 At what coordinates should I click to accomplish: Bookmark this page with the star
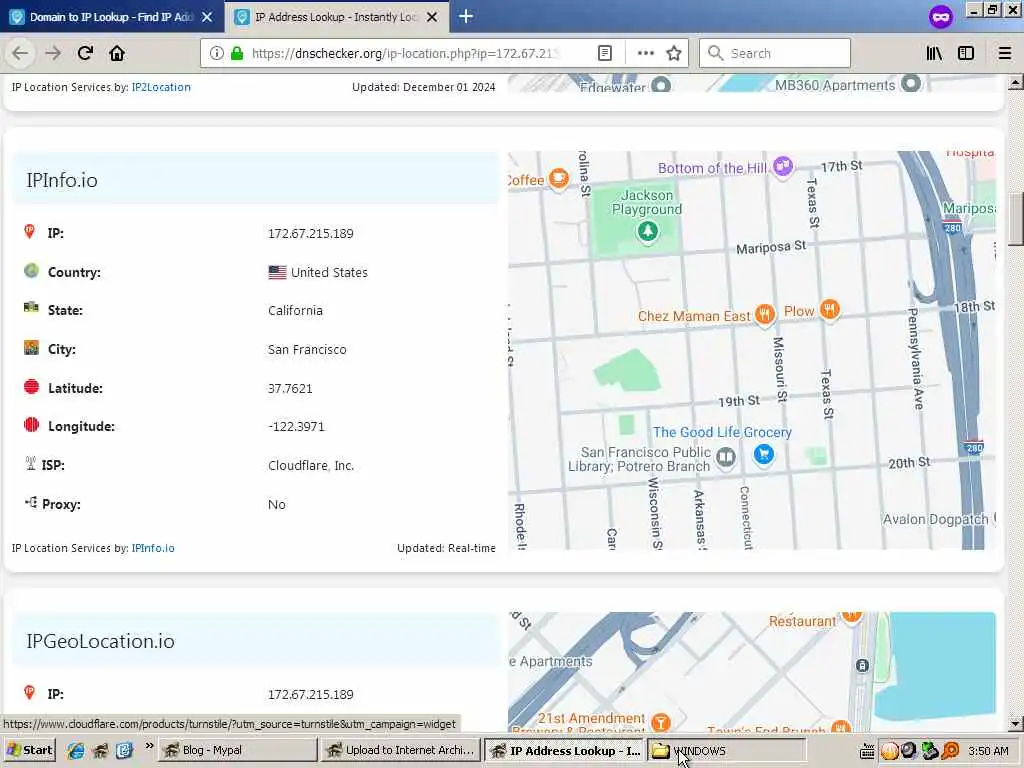point(674,53)
